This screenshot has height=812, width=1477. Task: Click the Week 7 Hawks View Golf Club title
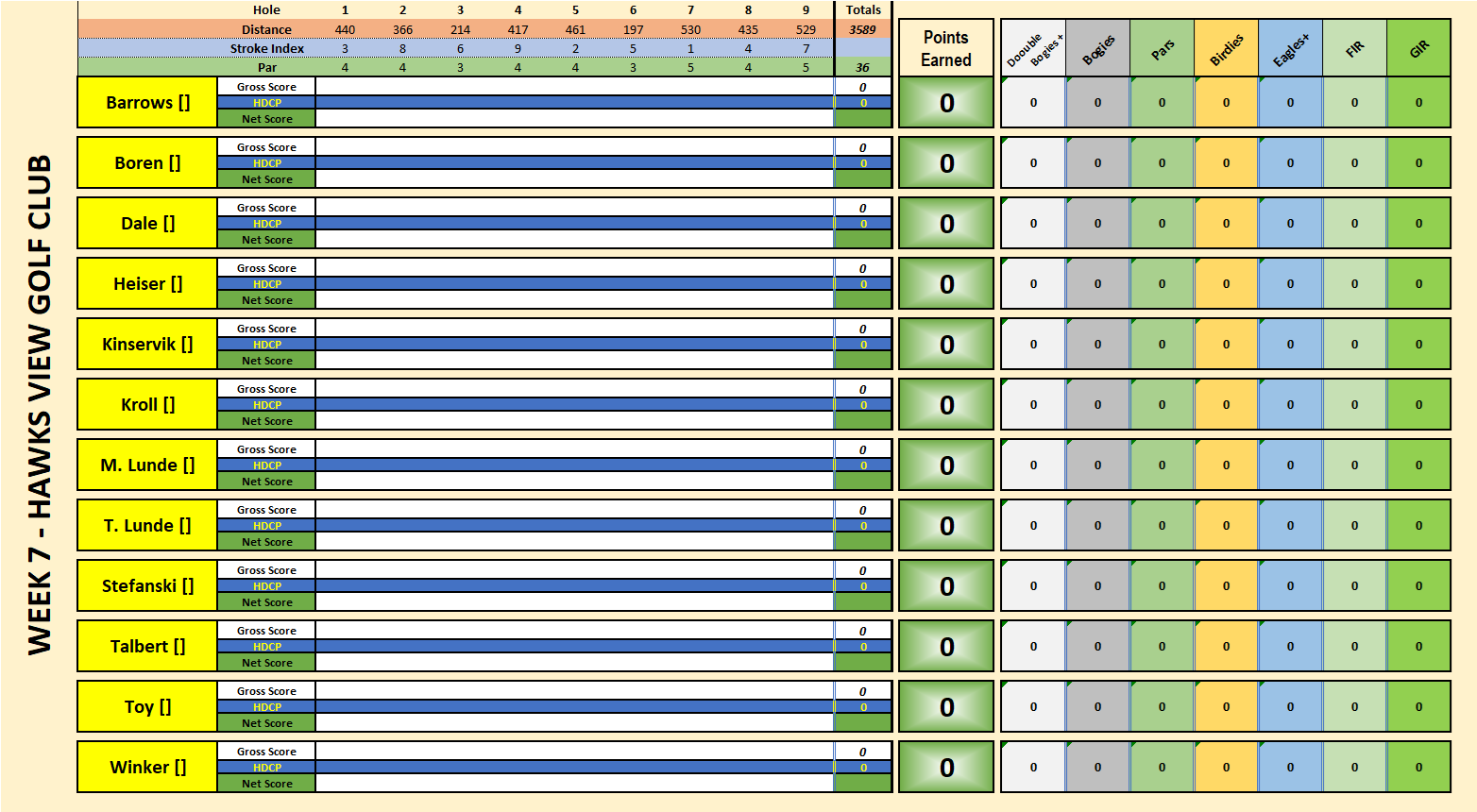pos(39,406)
